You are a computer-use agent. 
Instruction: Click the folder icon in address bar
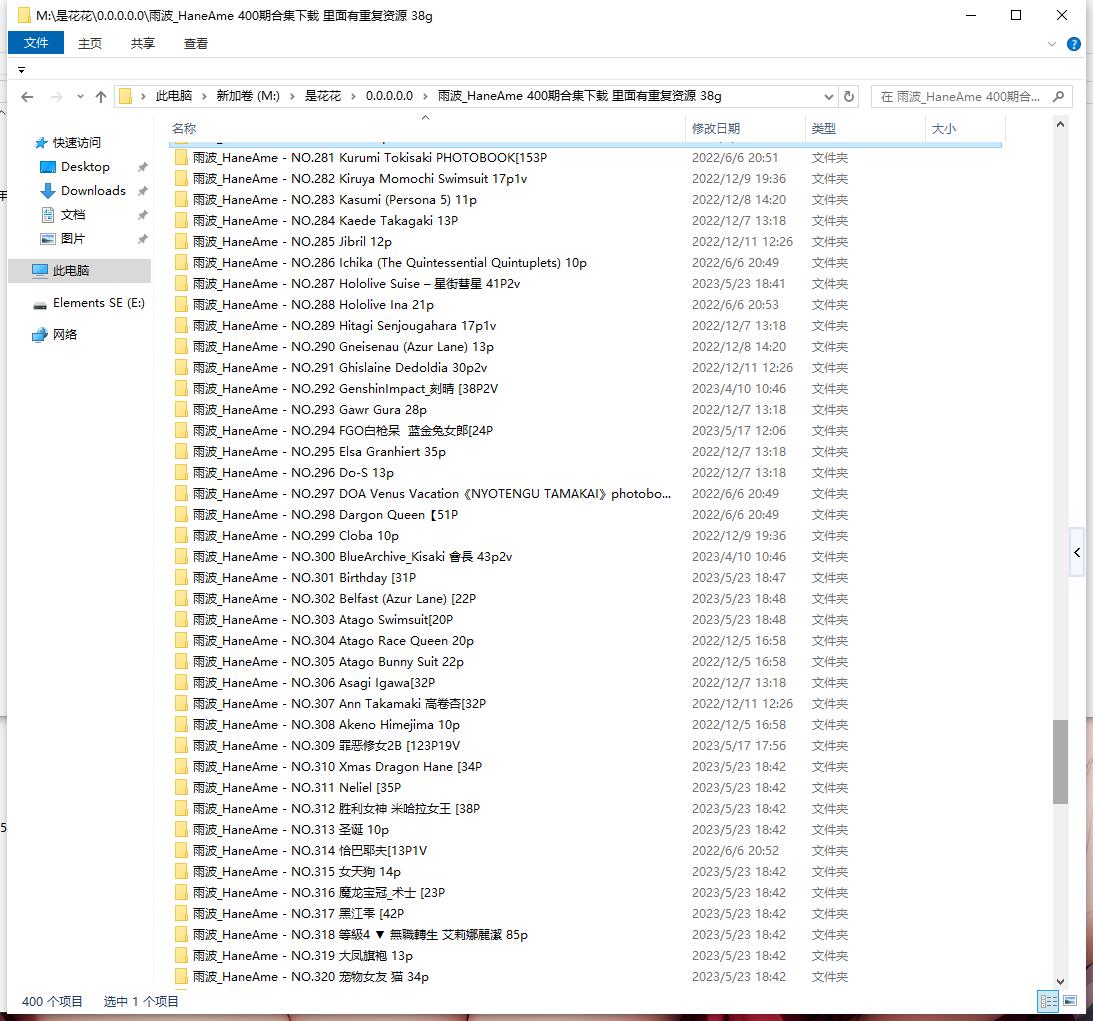[x=125, y=96]
